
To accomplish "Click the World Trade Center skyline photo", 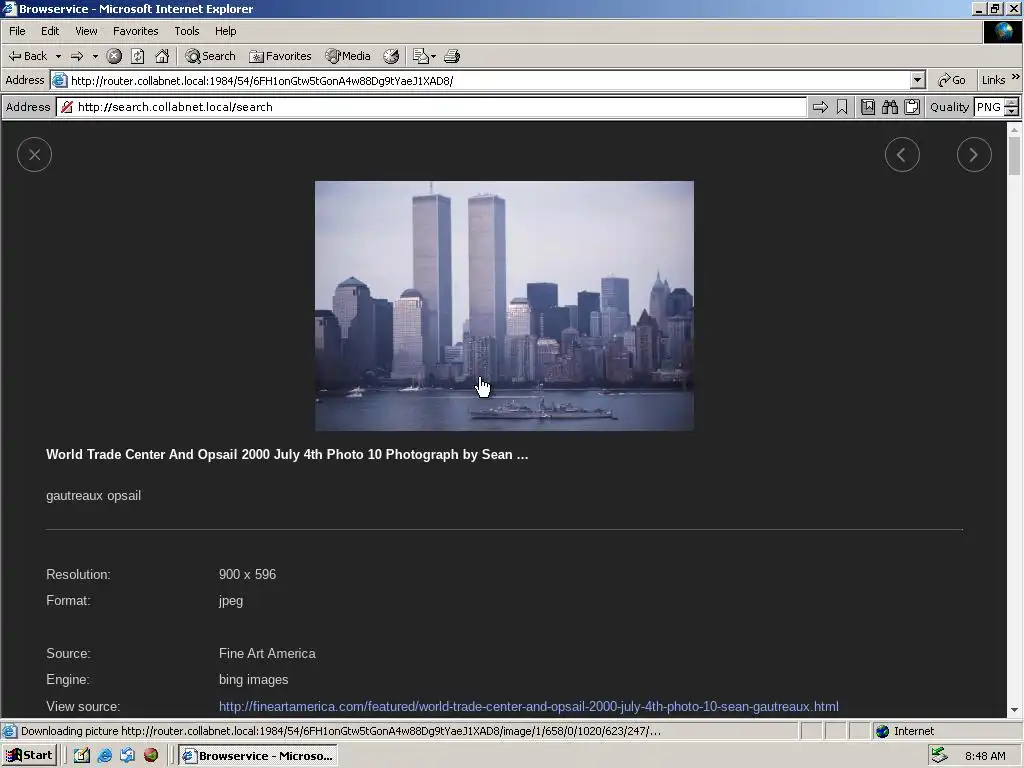I will (x=504, y=306).
